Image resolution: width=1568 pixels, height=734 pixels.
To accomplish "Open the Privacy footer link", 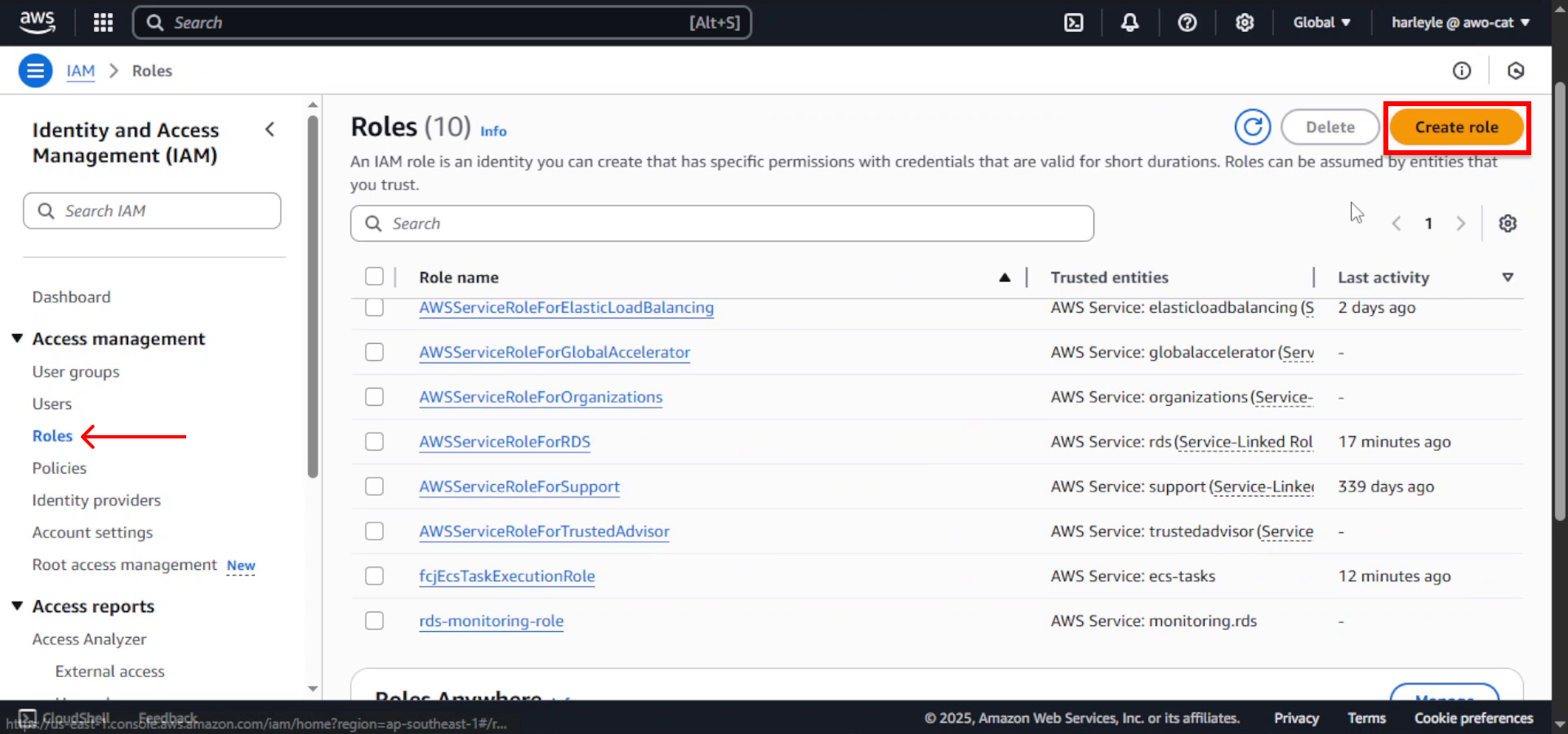I will 1296,718.
